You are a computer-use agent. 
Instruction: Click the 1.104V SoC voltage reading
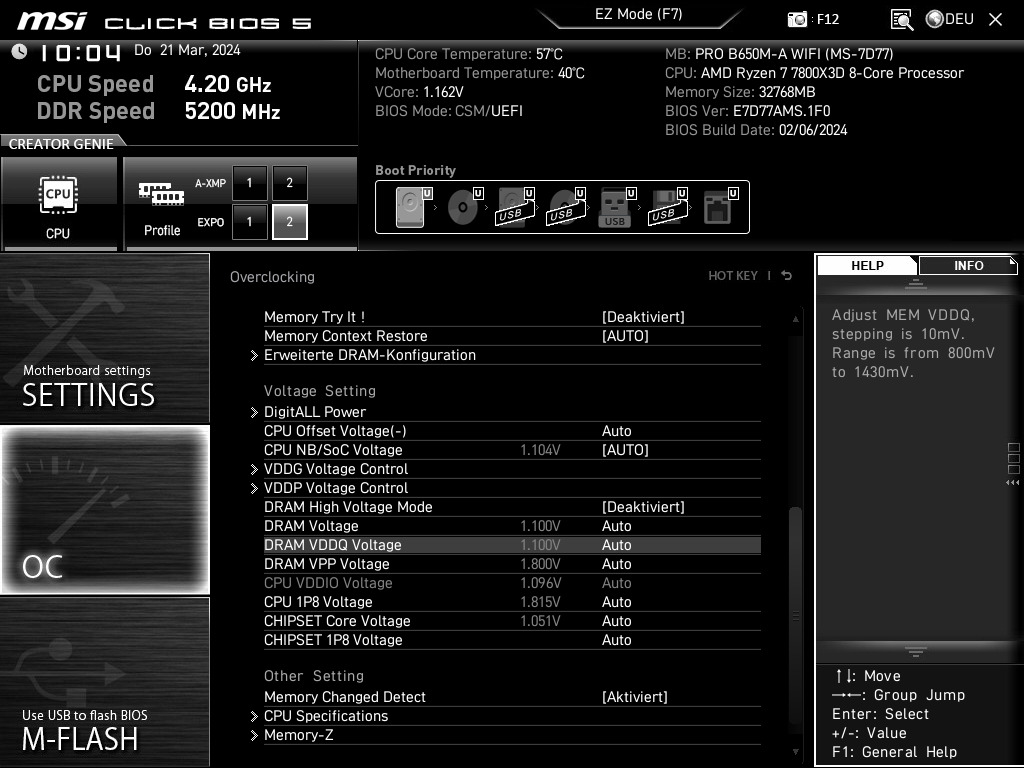click(x=540, y=451)
